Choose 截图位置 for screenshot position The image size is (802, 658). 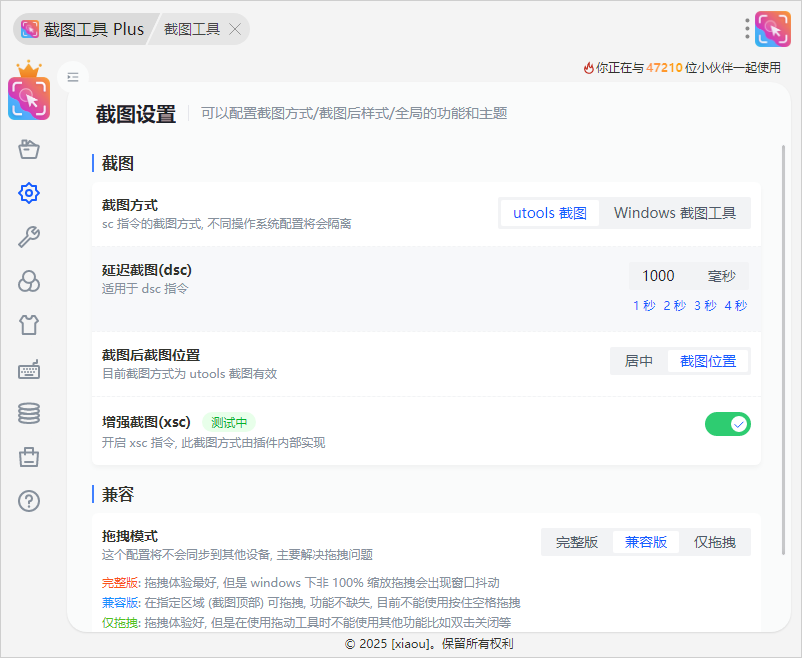click(x=708, y=361)
